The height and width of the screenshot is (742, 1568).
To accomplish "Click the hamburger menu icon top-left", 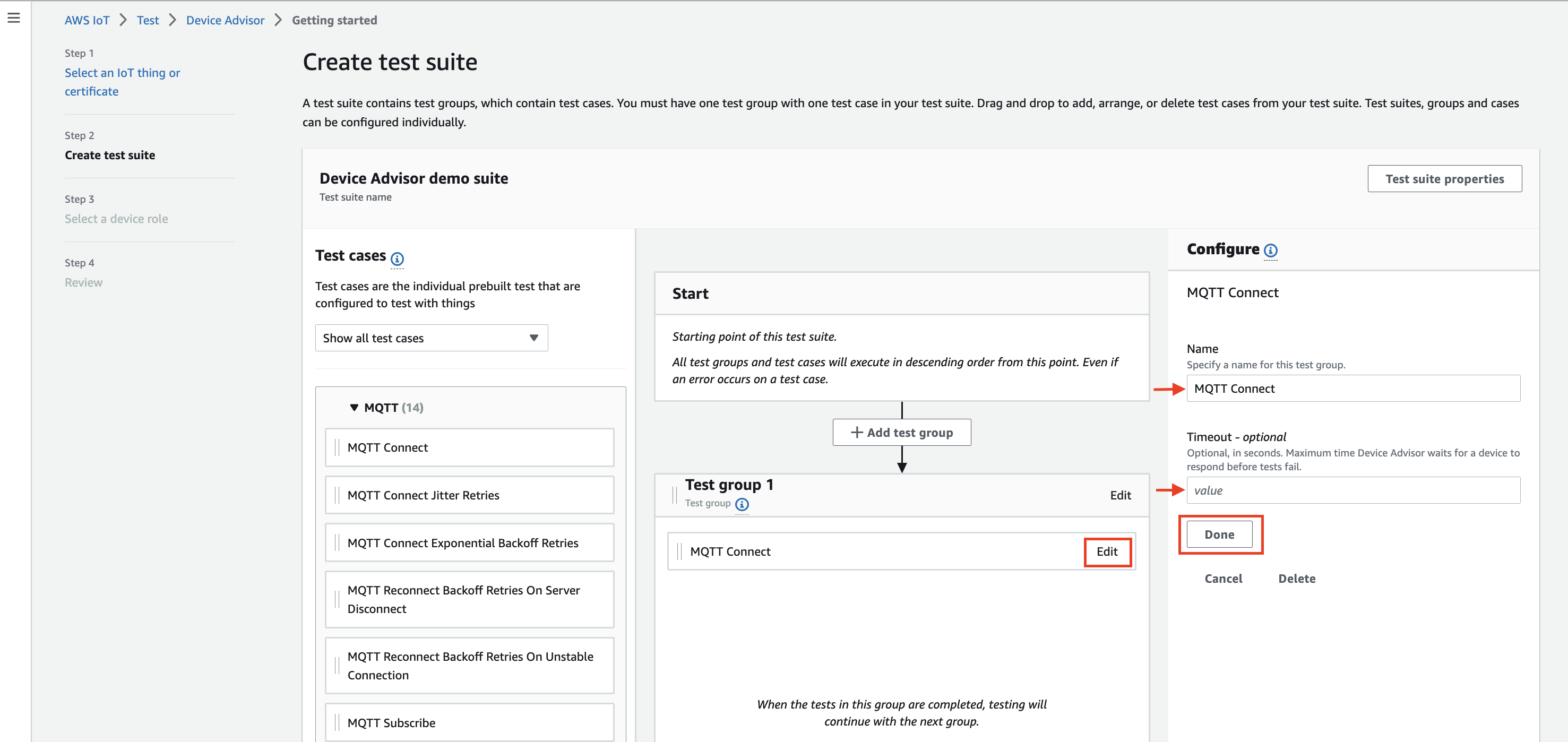I will pos(14,18).
